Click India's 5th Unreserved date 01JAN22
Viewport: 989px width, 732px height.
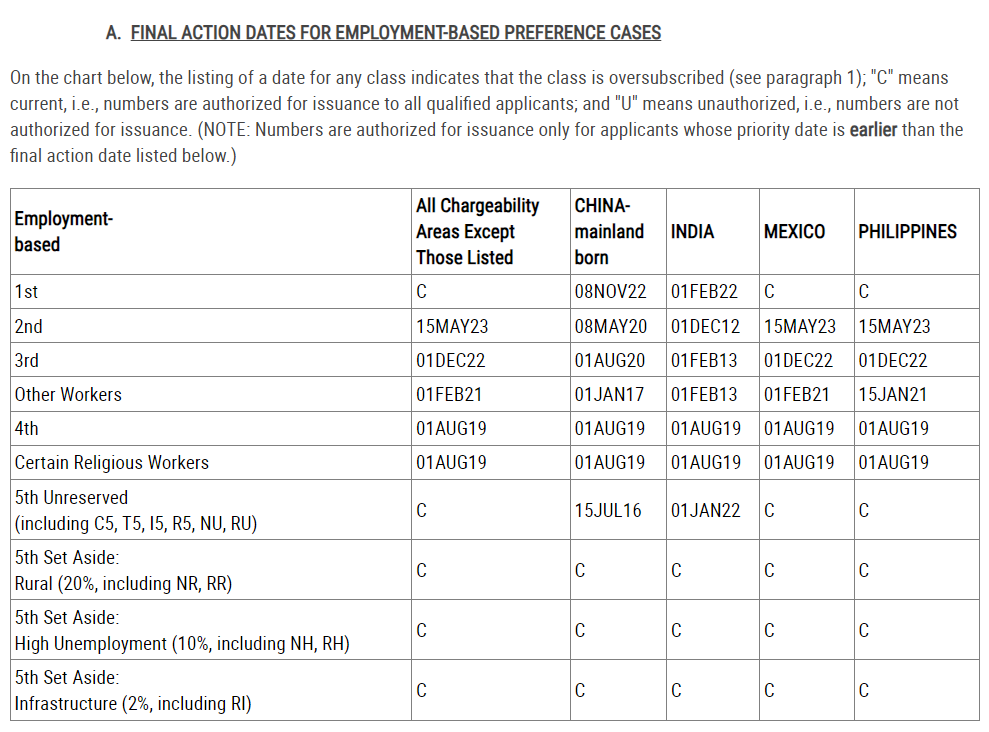point(705,511)
